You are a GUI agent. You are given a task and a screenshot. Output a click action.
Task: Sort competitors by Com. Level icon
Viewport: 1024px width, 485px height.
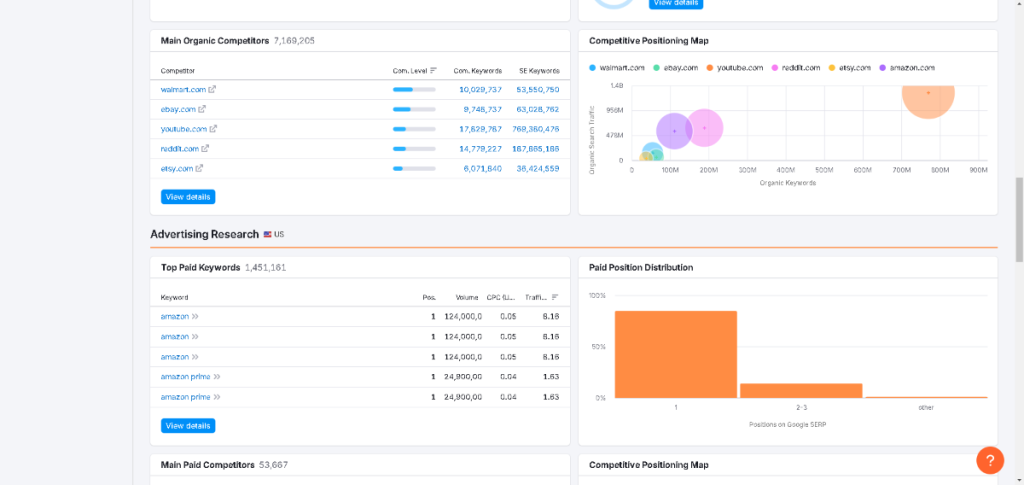(x=433, y=71)
